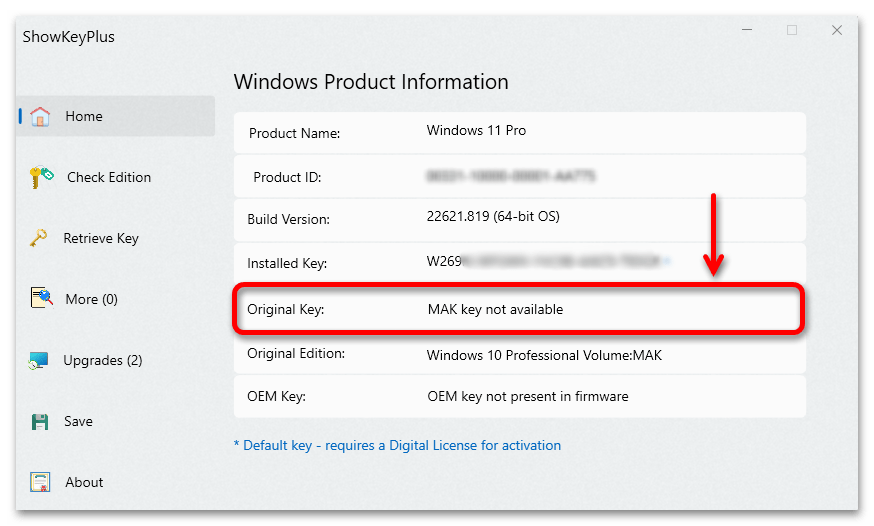This screenshot has width=874, height=526.
Task: Click the Original Edition row
Action: pyautogui.click(x=519, y=354)
